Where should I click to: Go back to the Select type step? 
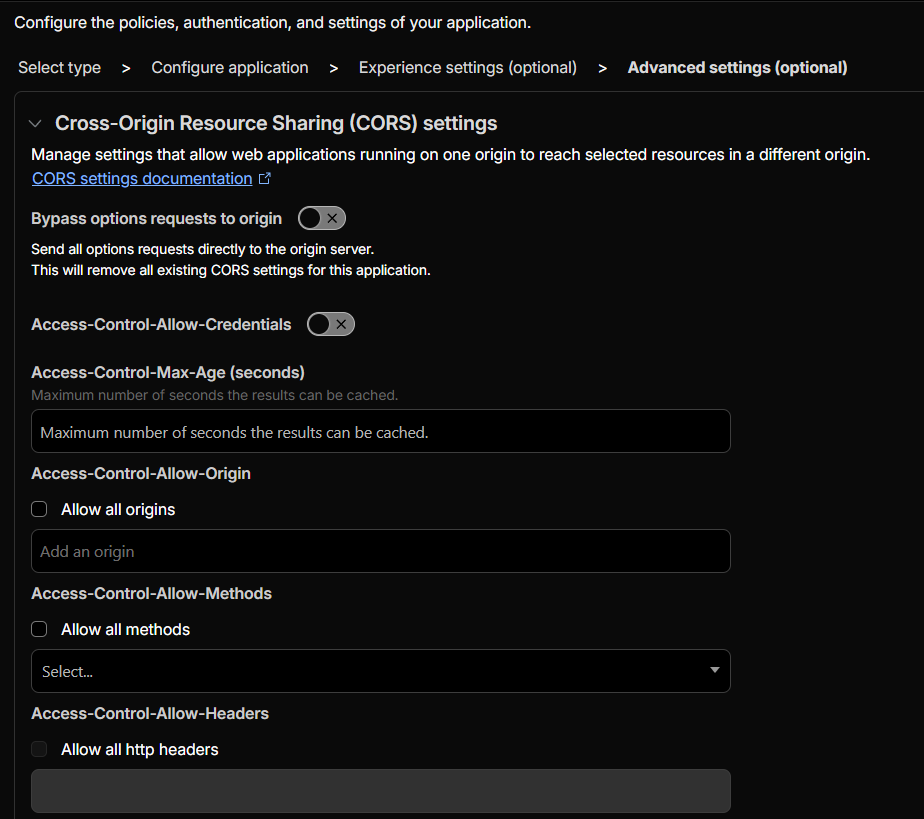[x=59, y=68]
